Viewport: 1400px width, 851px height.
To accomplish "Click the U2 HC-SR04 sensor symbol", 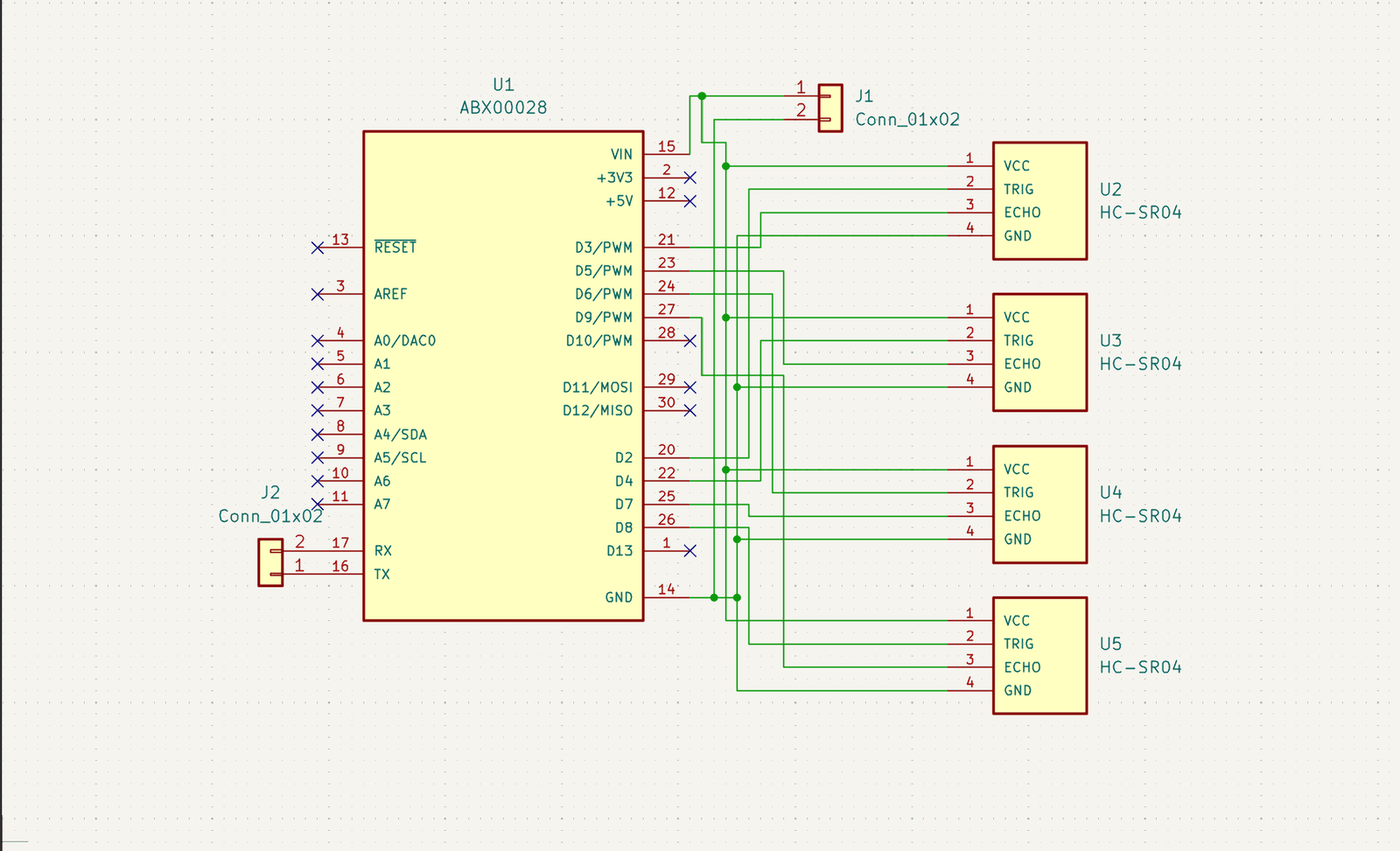I will [x=1039, y=201].
